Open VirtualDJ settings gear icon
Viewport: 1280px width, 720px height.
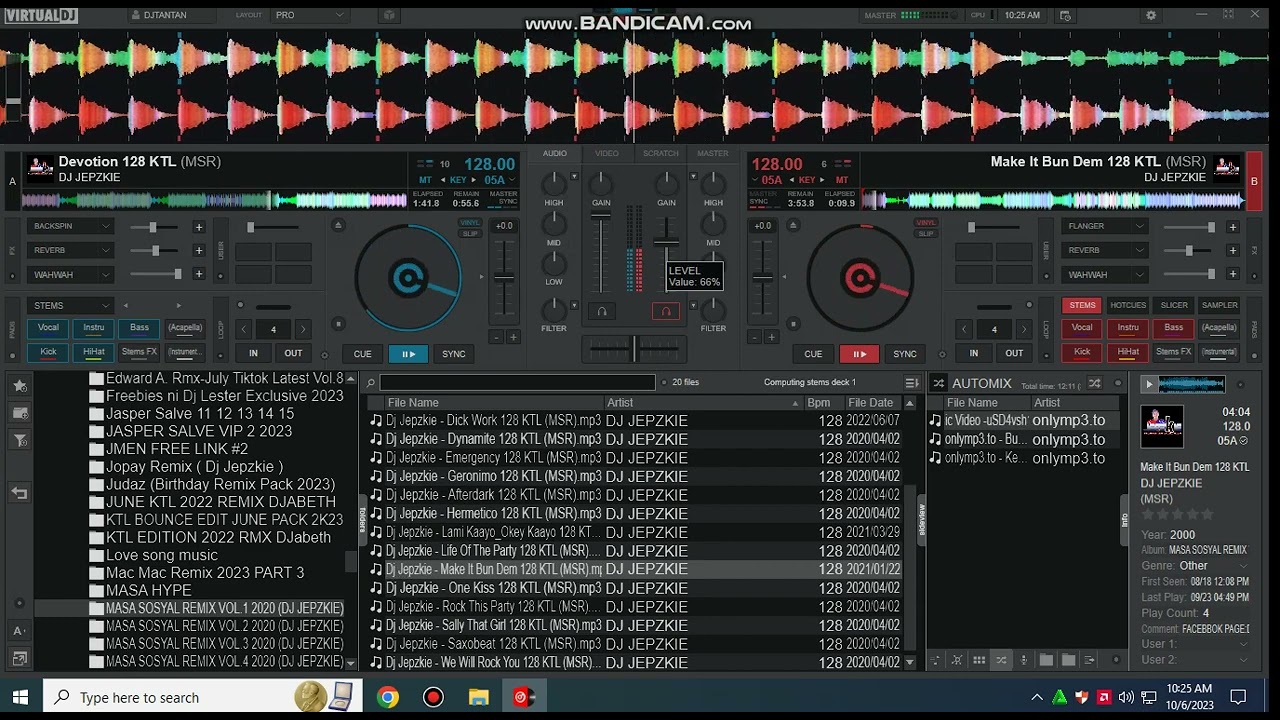click(x=1151, y=15)
